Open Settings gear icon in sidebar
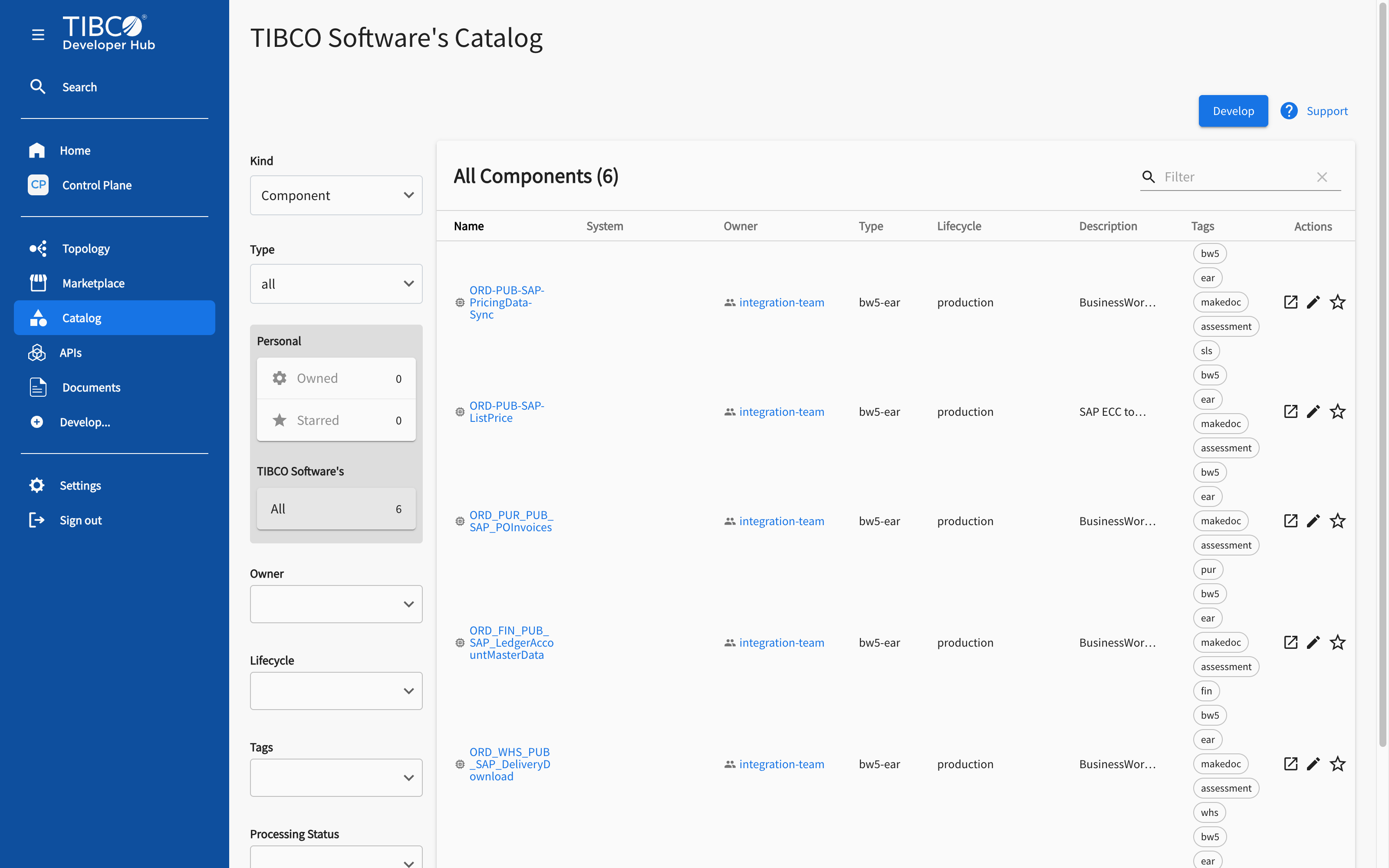The width and height of the screenshot is (1389, 868). [x=37, y=486]
